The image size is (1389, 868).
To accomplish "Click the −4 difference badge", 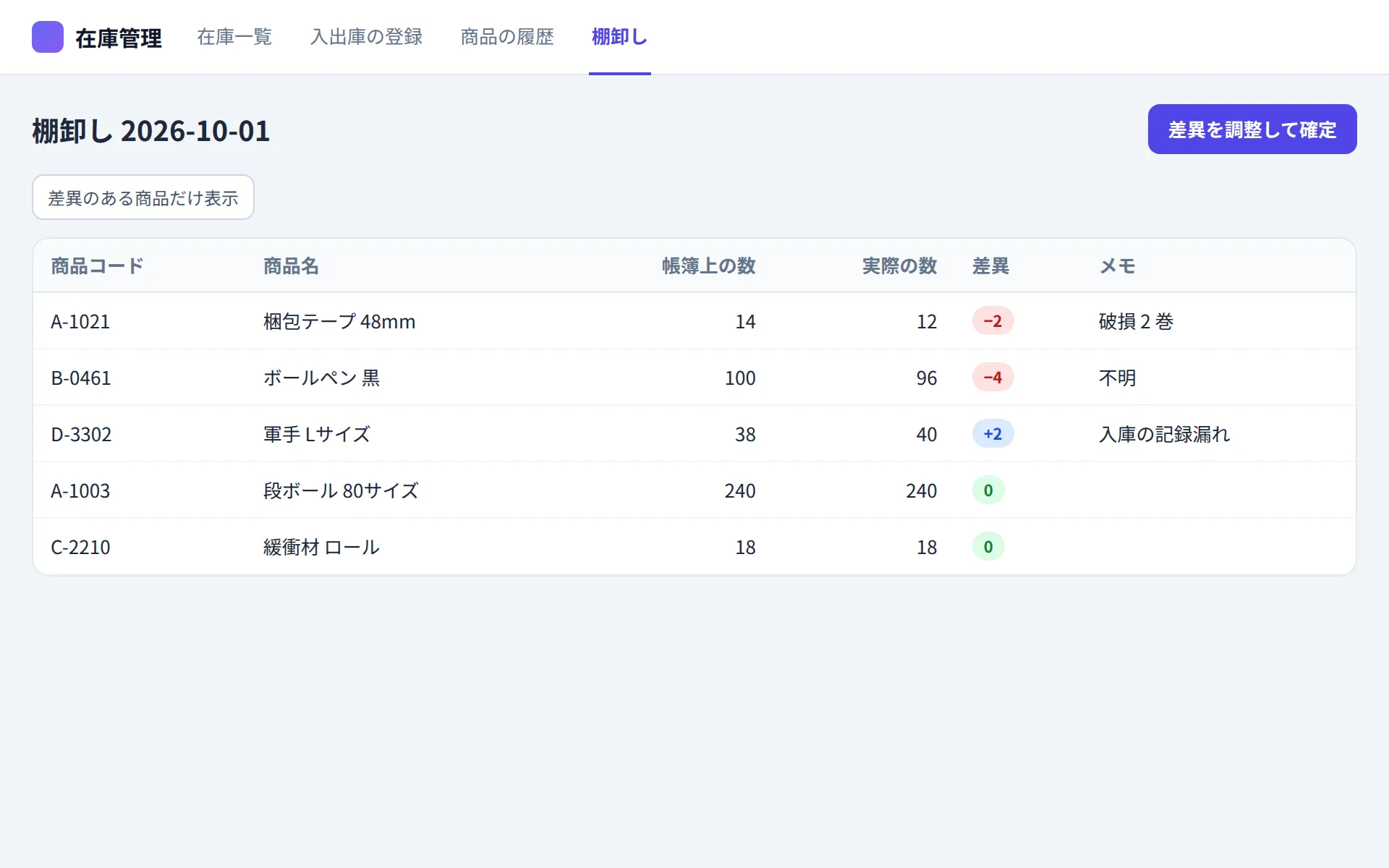I will tap(993, 378).
